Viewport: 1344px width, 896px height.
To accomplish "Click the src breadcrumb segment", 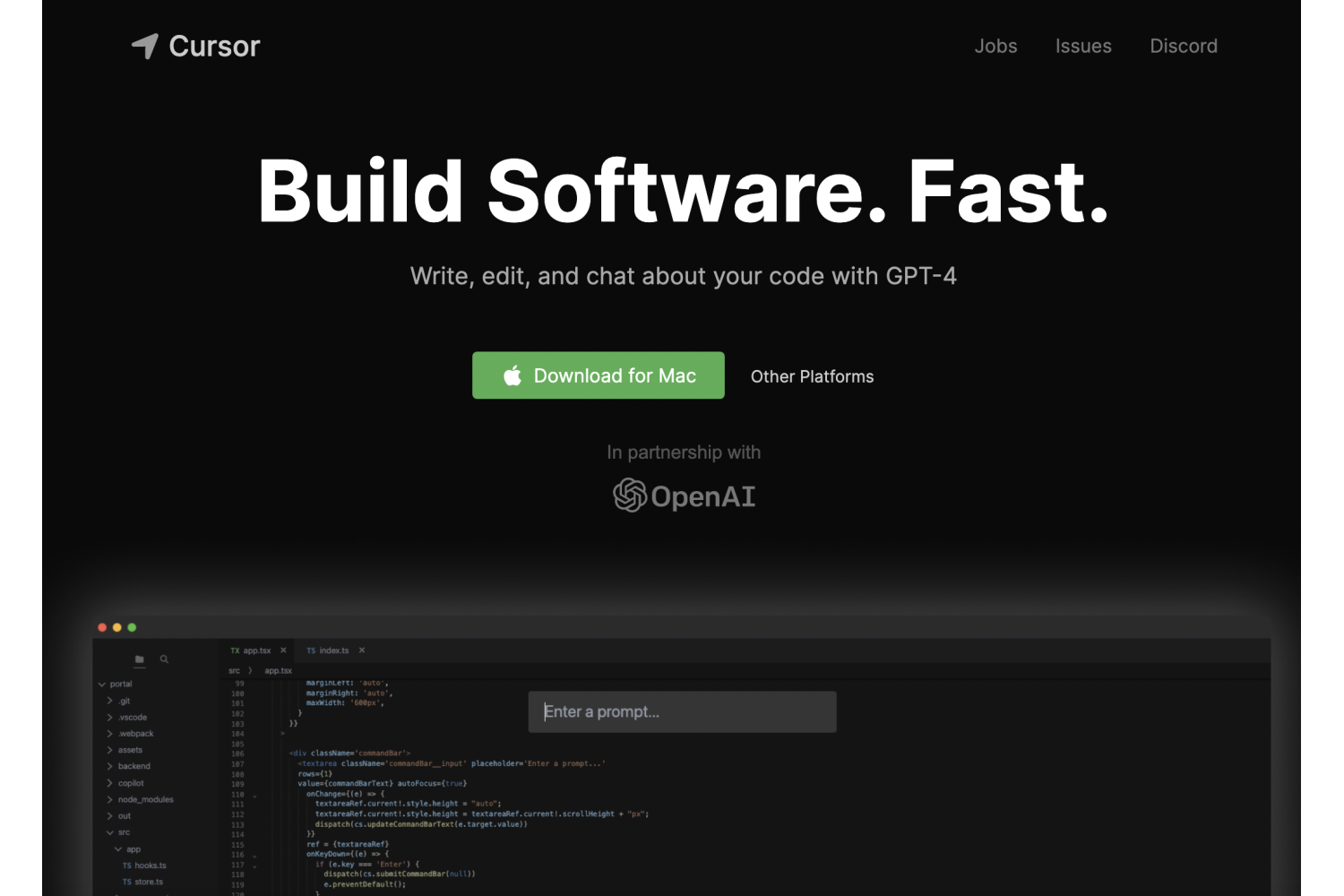I will (234, 670).
